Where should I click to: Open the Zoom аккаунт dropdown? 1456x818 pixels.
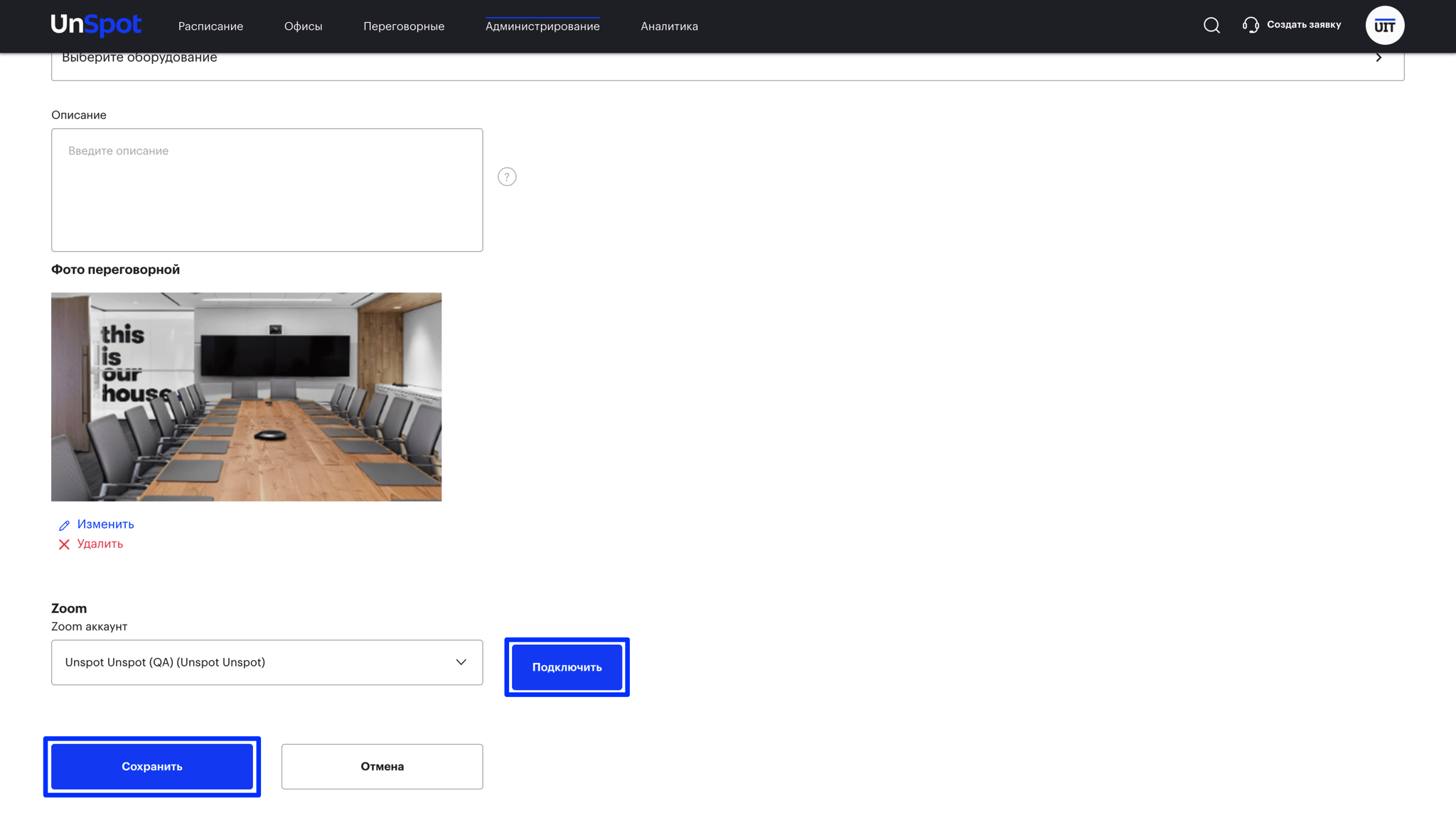point(267,662)
